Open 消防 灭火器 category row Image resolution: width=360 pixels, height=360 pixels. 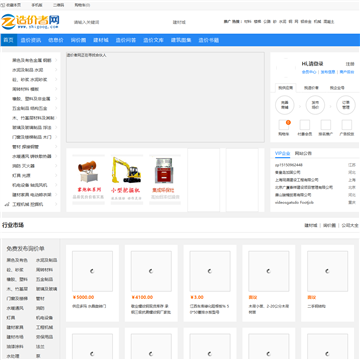coord(31,166)
